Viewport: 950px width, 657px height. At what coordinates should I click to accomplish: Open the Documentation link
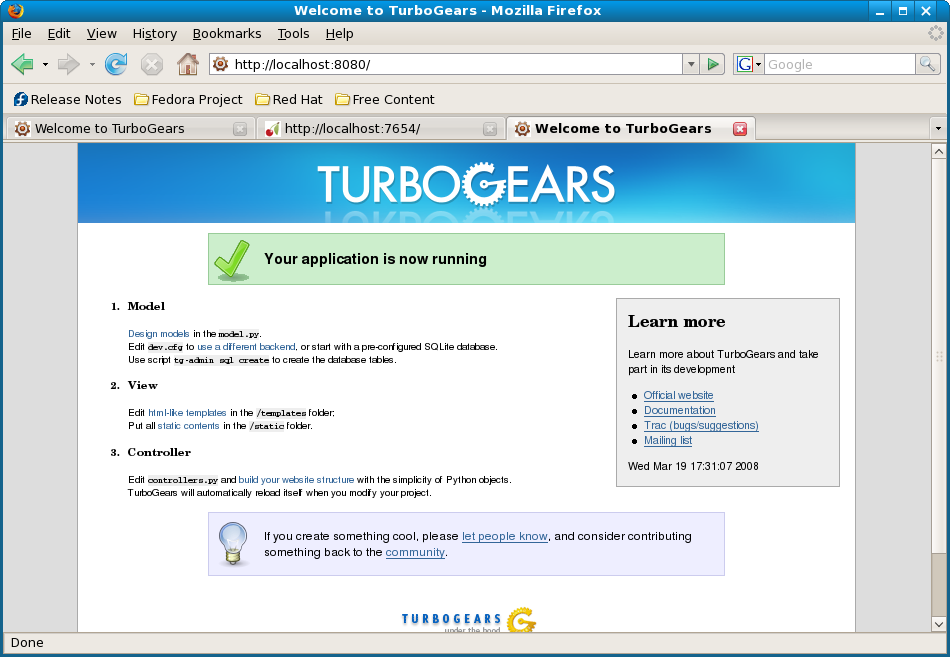click(x=679, y=410)
